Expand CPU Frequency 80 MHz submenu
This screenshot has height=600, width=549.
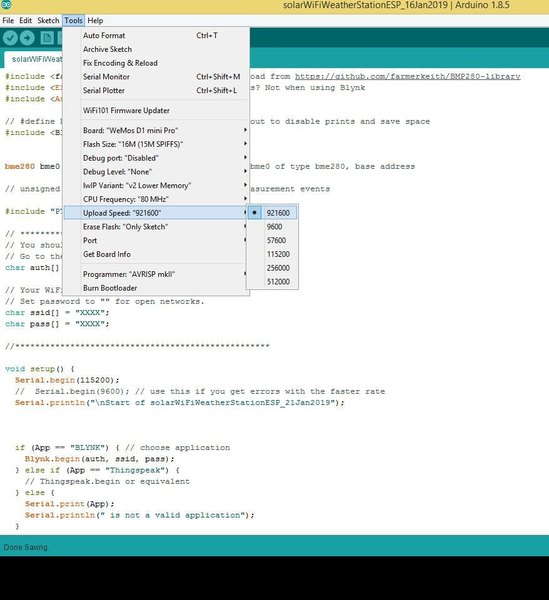[156, 199]
